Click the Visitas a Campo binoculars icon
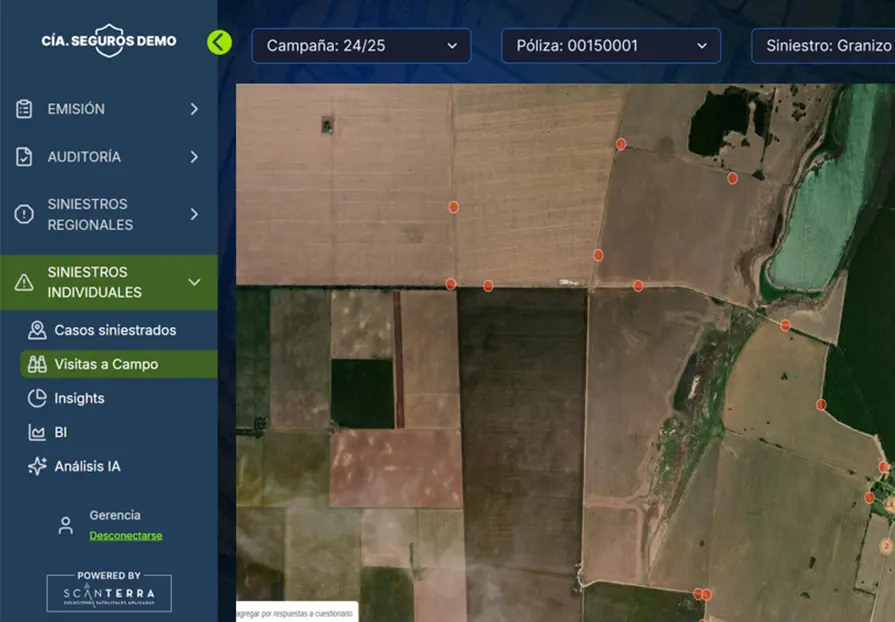The height and width of the screenshot is (622, 895). point(37,364)
